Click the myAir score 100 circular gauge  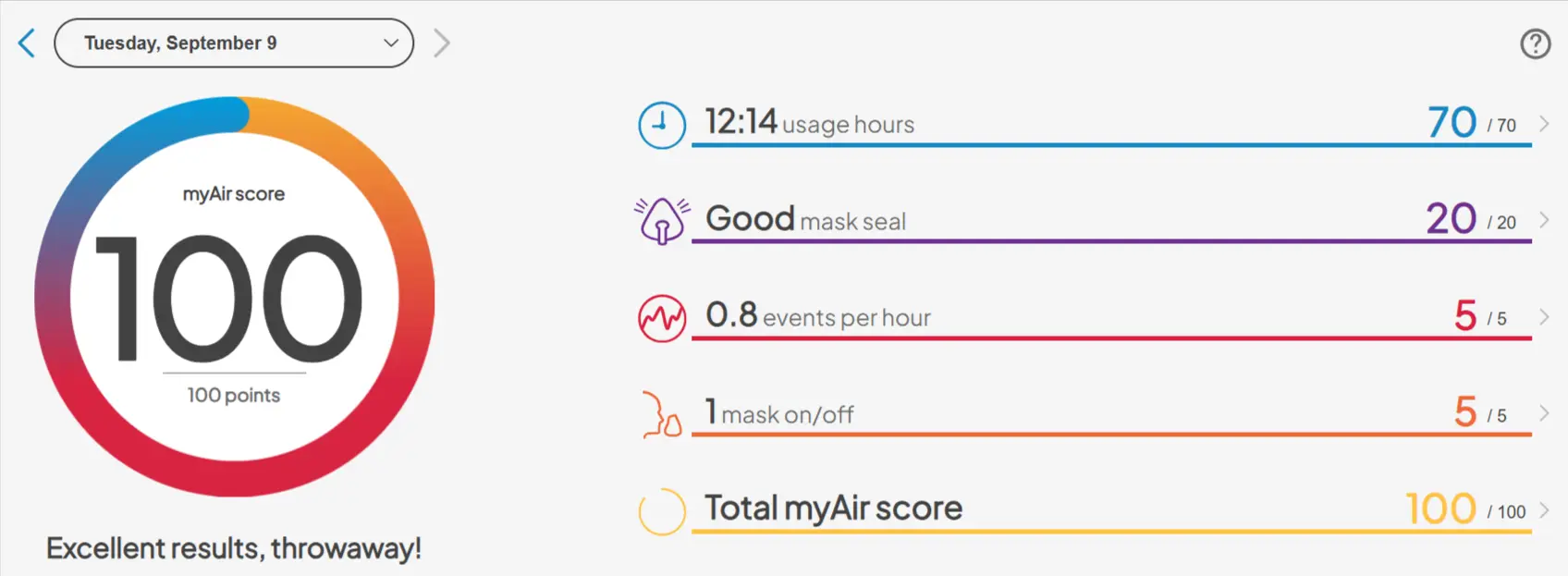coord(234,297)
